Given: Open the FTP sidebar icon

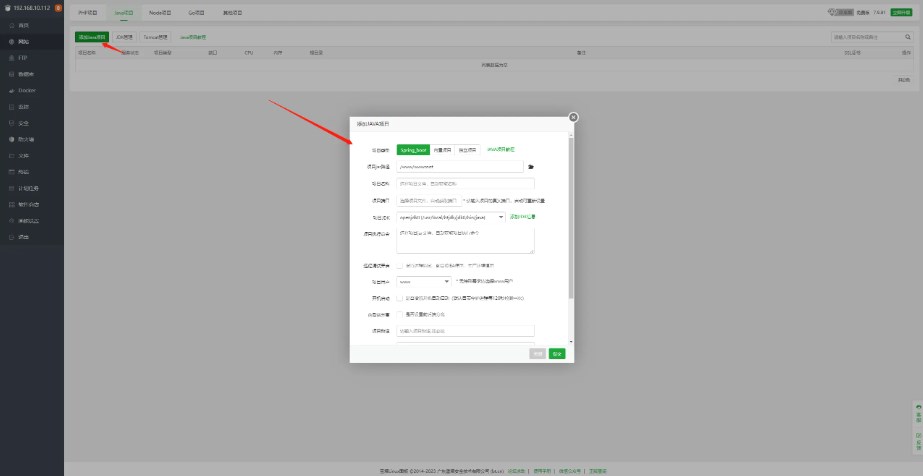Looking at the screenshot, I should (x=12, y=58).
